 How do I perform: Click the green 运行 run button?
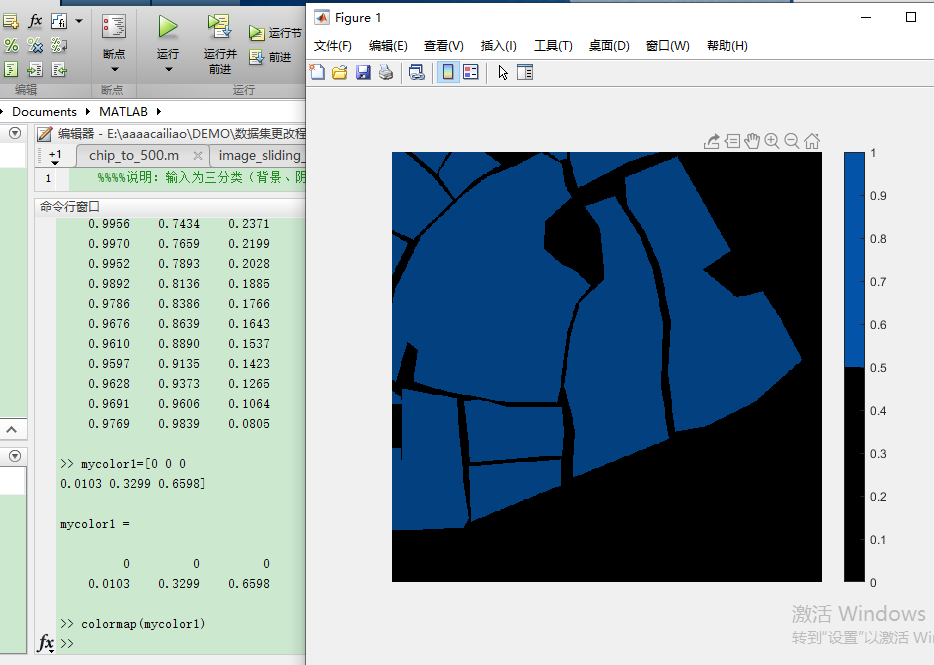[x=168, y=27]
